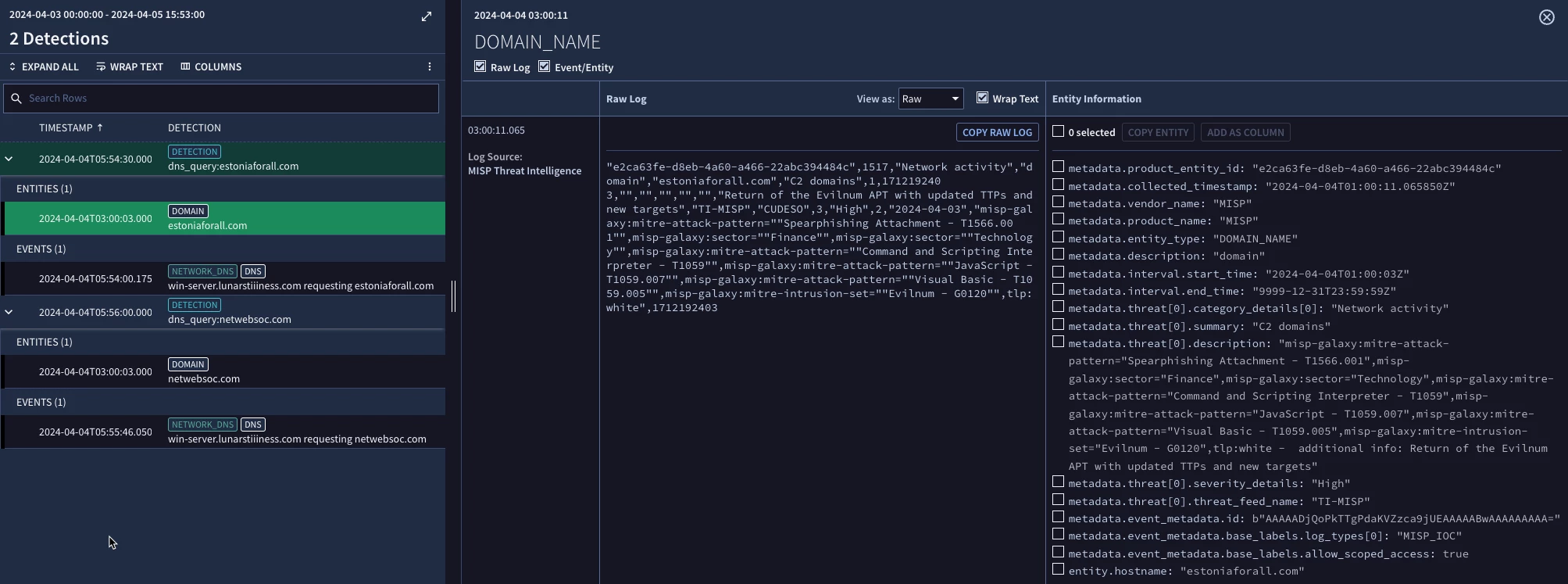Click the Entity Information header
Viewport: 1568px width, 584px height.
click(x=1096, y=99)
